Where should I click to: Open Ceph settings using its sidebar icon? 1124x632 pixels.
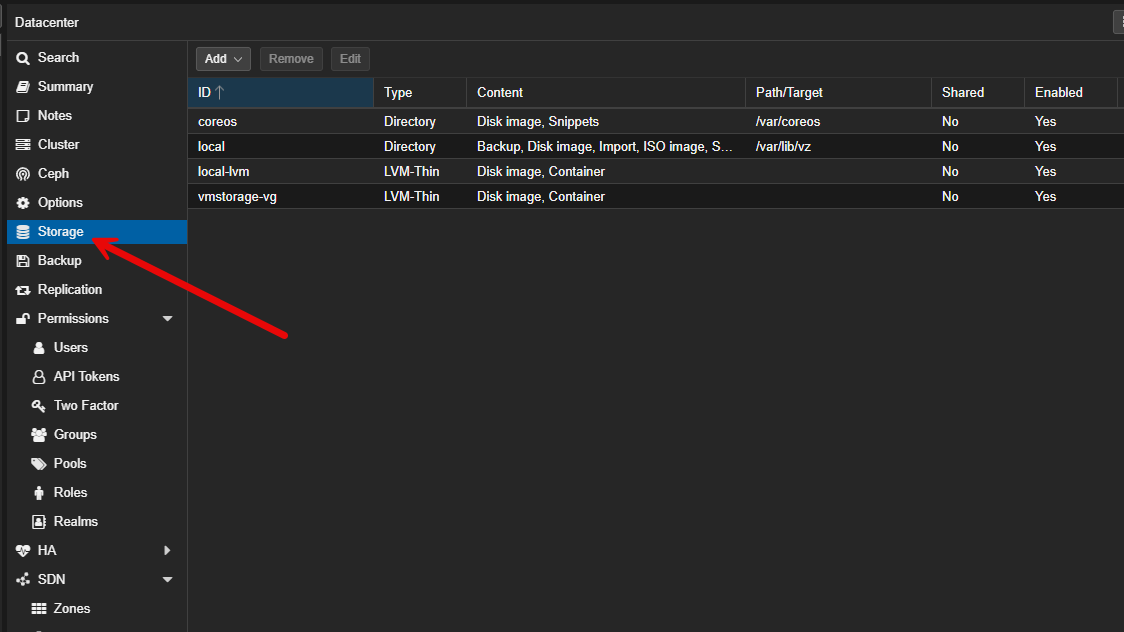click(x=22, y=173)
